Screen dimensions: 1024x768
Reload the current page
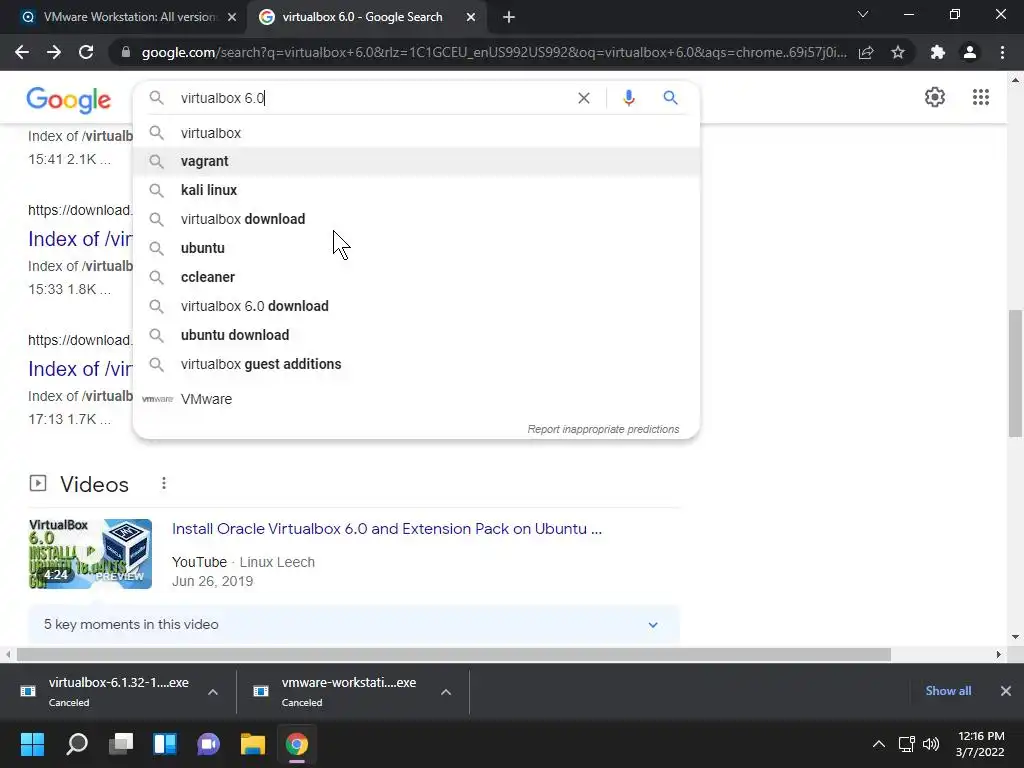[x=86, y=52]
